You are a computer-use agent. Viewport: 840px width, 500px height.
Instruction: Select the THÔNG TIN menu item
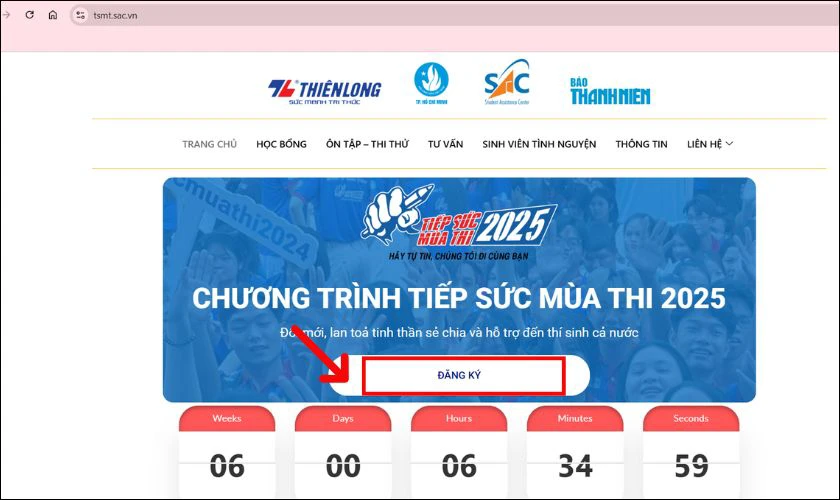pos(641,144)
